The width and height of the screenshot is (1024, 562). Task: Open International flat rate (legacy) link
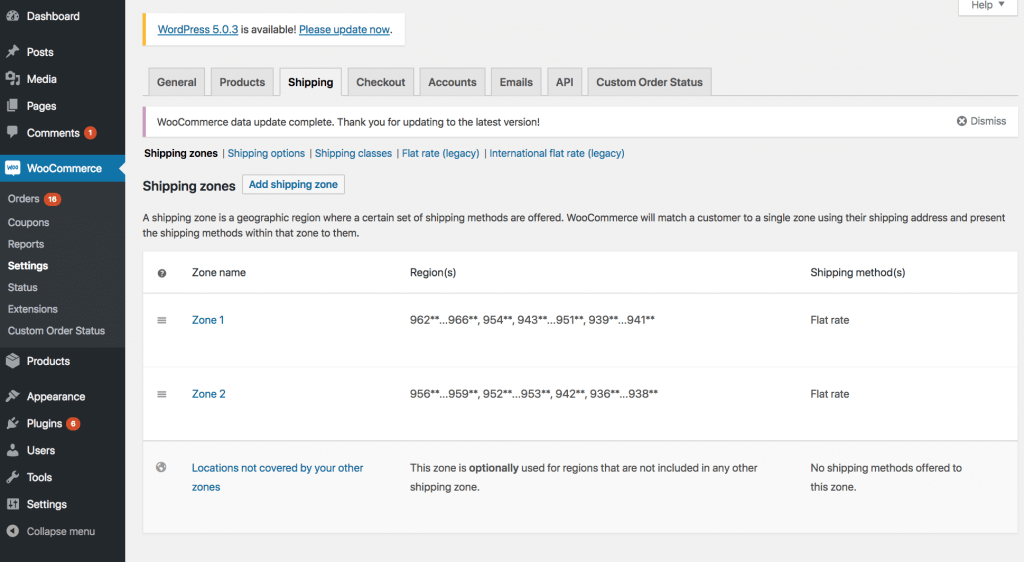click(x=557, y=153)
